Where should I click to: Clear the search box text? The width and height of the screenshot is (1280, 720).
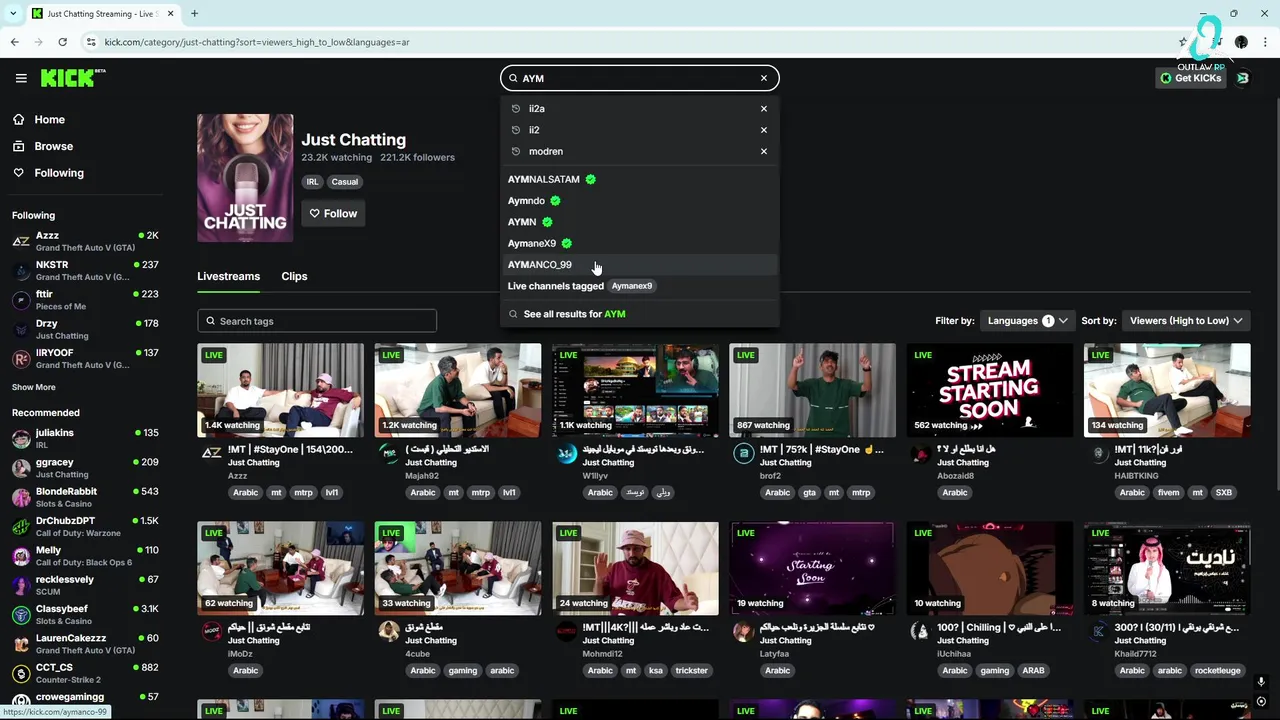[764, 78]
